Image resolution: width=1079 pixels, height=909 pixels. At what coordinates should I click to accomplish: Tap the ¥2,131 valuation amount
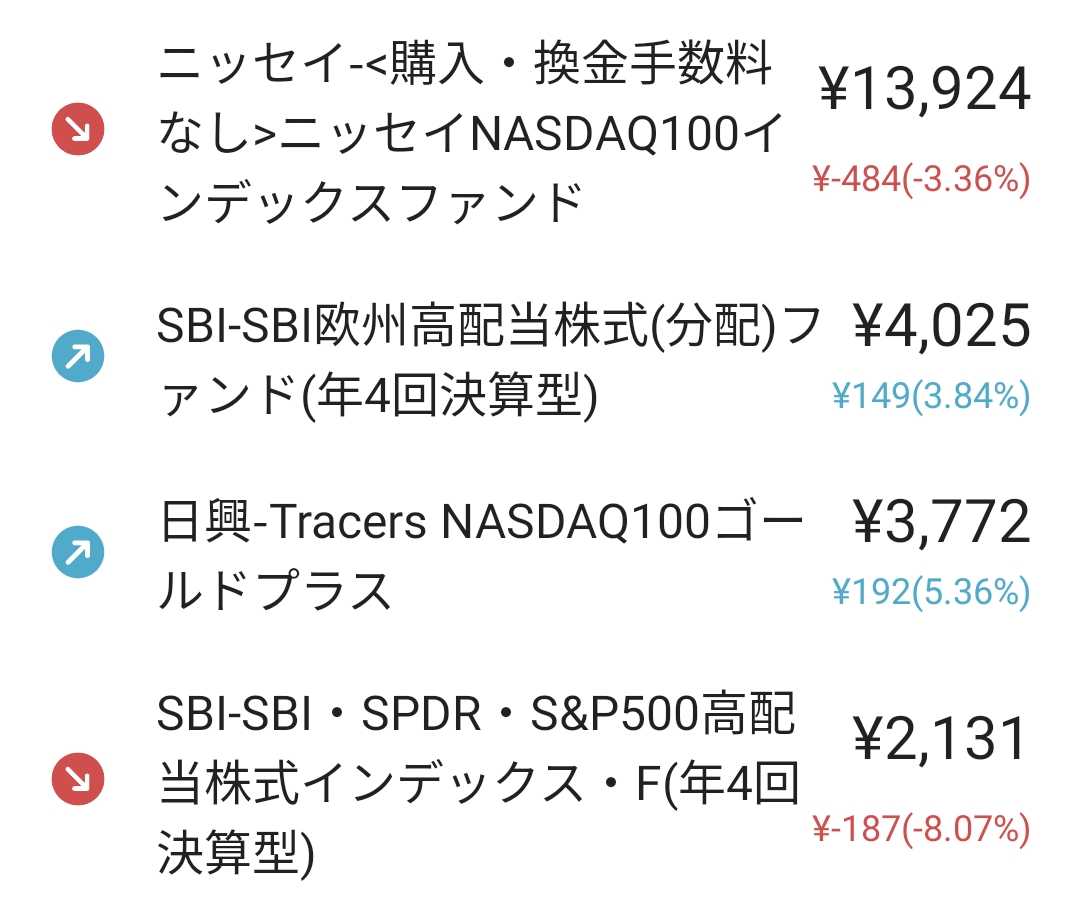(x=941, y=738)
